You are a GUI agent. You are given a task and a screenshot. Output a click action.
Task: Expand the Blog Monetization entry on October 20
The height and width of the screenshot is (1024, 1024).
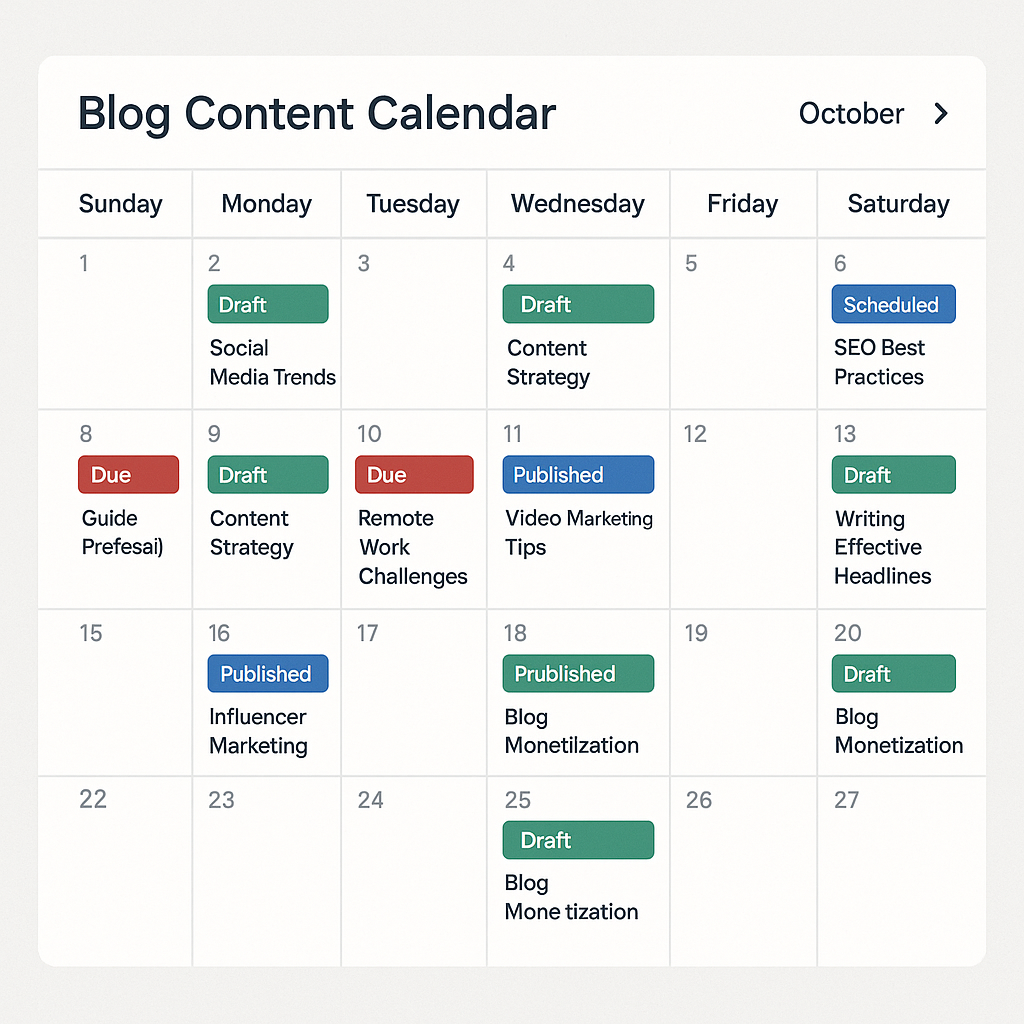(898, 731)
